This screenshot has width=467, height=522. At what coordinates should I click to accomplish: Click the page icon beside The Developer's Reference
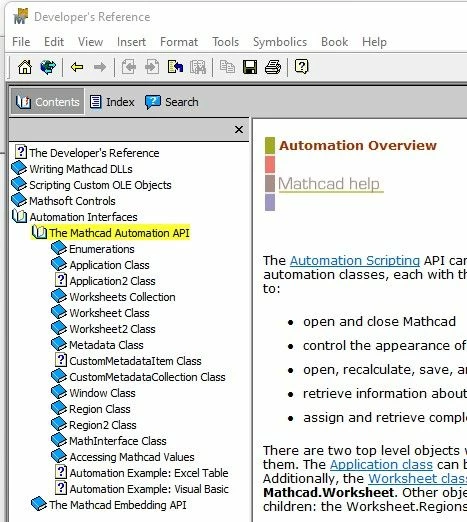click(21, 152)
